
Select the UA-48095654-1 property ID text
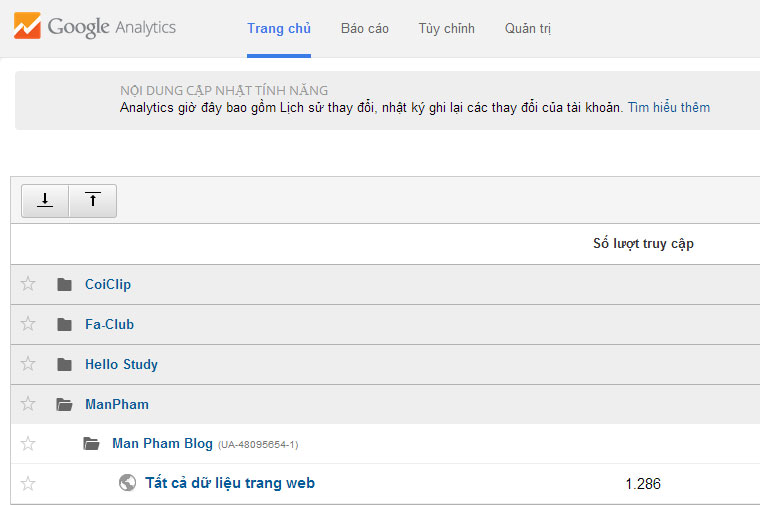pyautogui.click(x=258, y=445)
